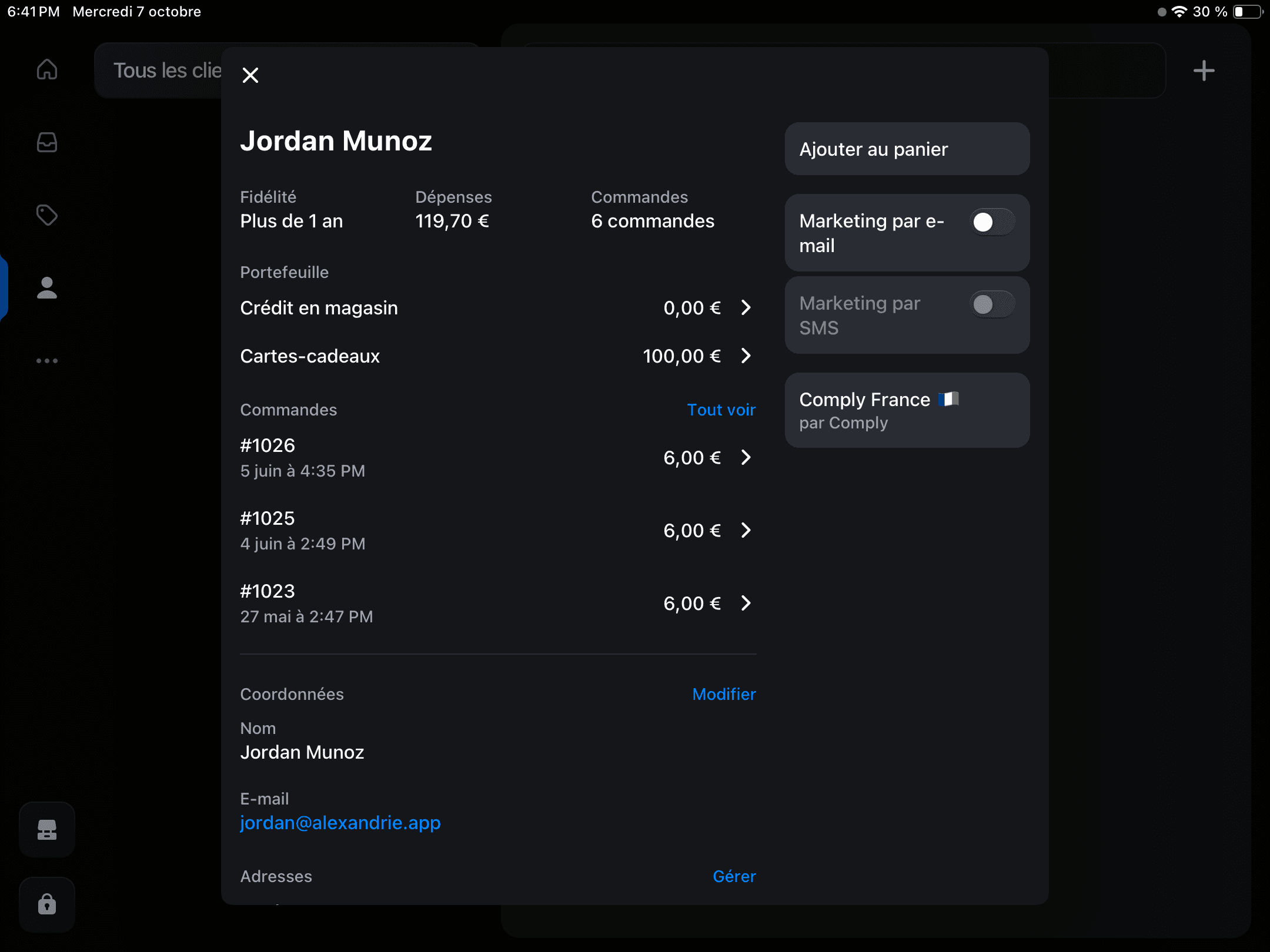The width and height of the screenshot is (1270, 952).
Task: Select the customers person icon
Action: pos(47,288)
